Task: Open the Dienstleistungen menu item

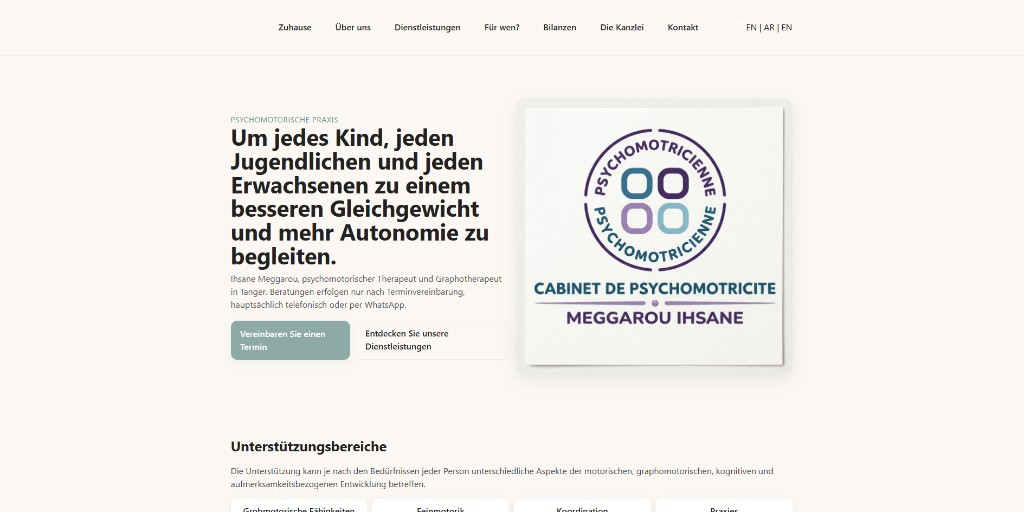Action: click(427, 27)
